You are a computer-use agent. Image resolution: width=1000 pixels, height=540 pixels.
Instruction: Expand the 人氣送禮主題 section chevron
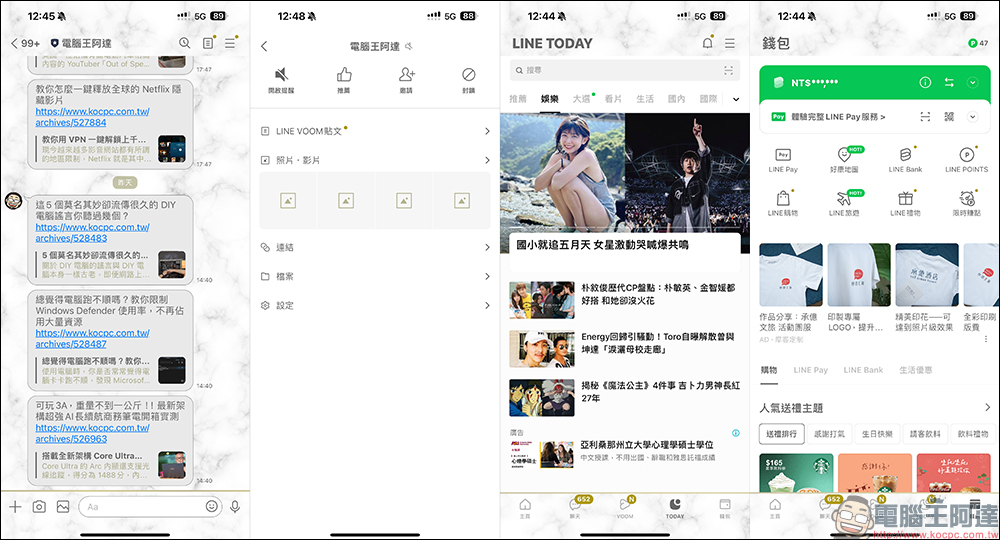pos(987,407)
